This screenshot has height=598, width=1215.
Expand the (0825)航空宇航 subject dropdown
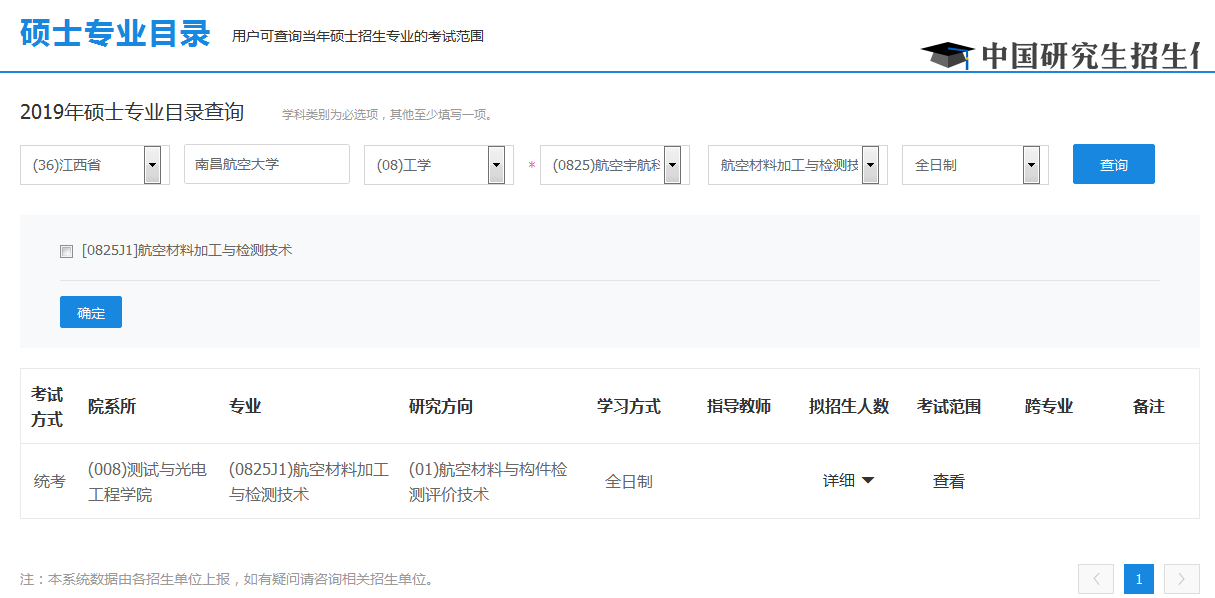(672, 165)
